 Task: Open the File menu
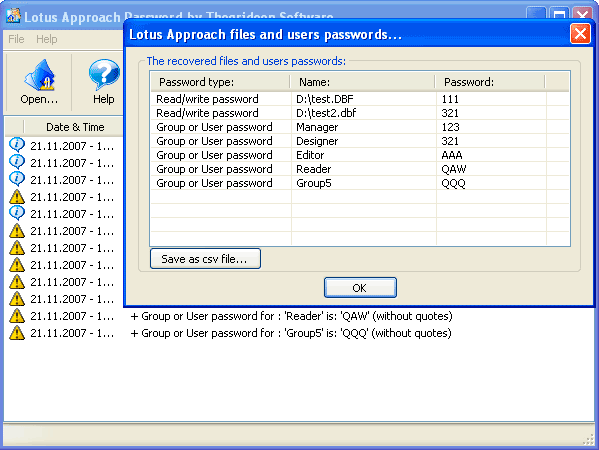[16, 39]
